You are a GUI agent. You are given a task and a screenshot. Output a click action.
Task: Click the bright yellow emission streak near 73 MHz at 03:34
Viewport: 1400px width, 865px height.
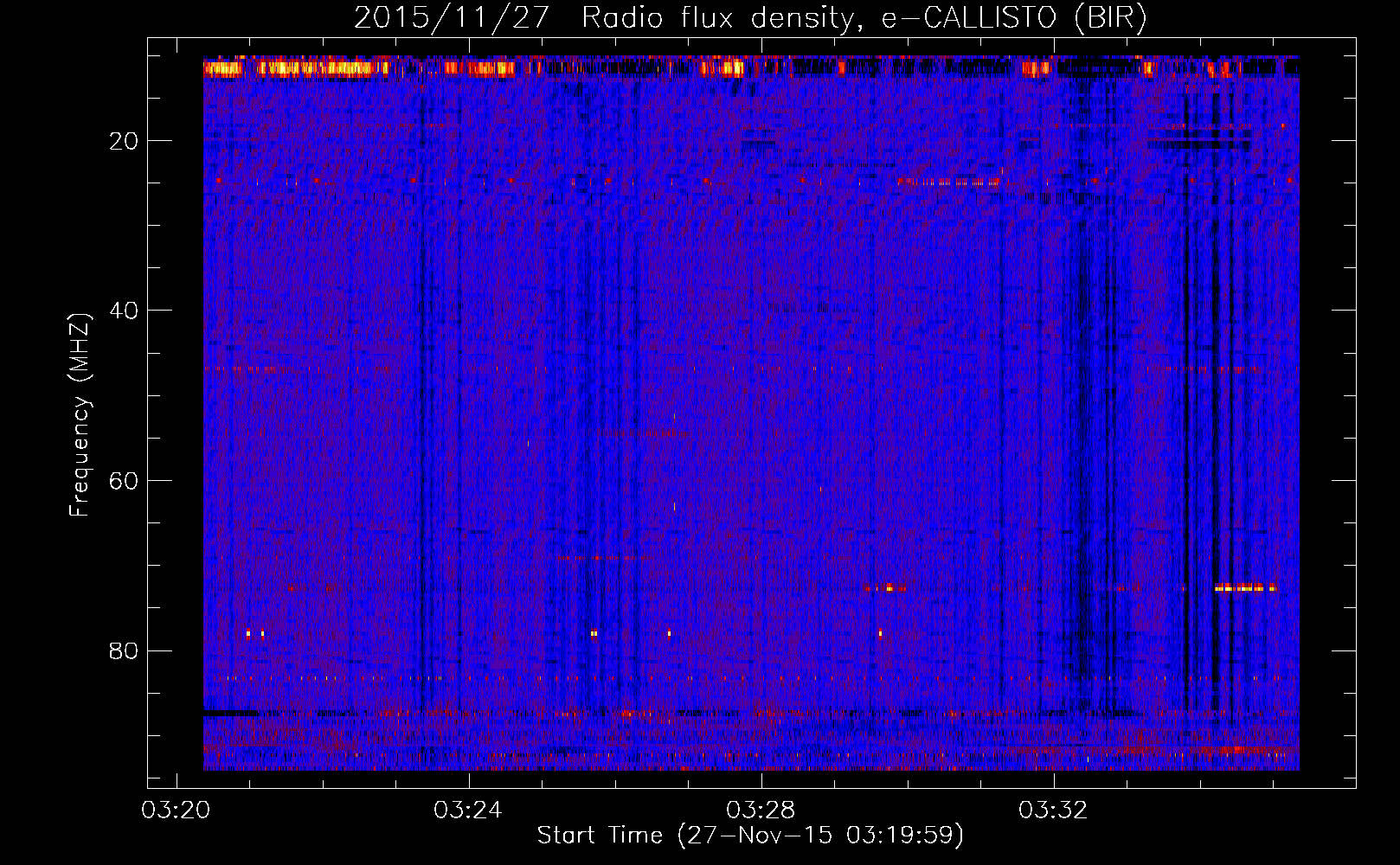coord(1246,587)
